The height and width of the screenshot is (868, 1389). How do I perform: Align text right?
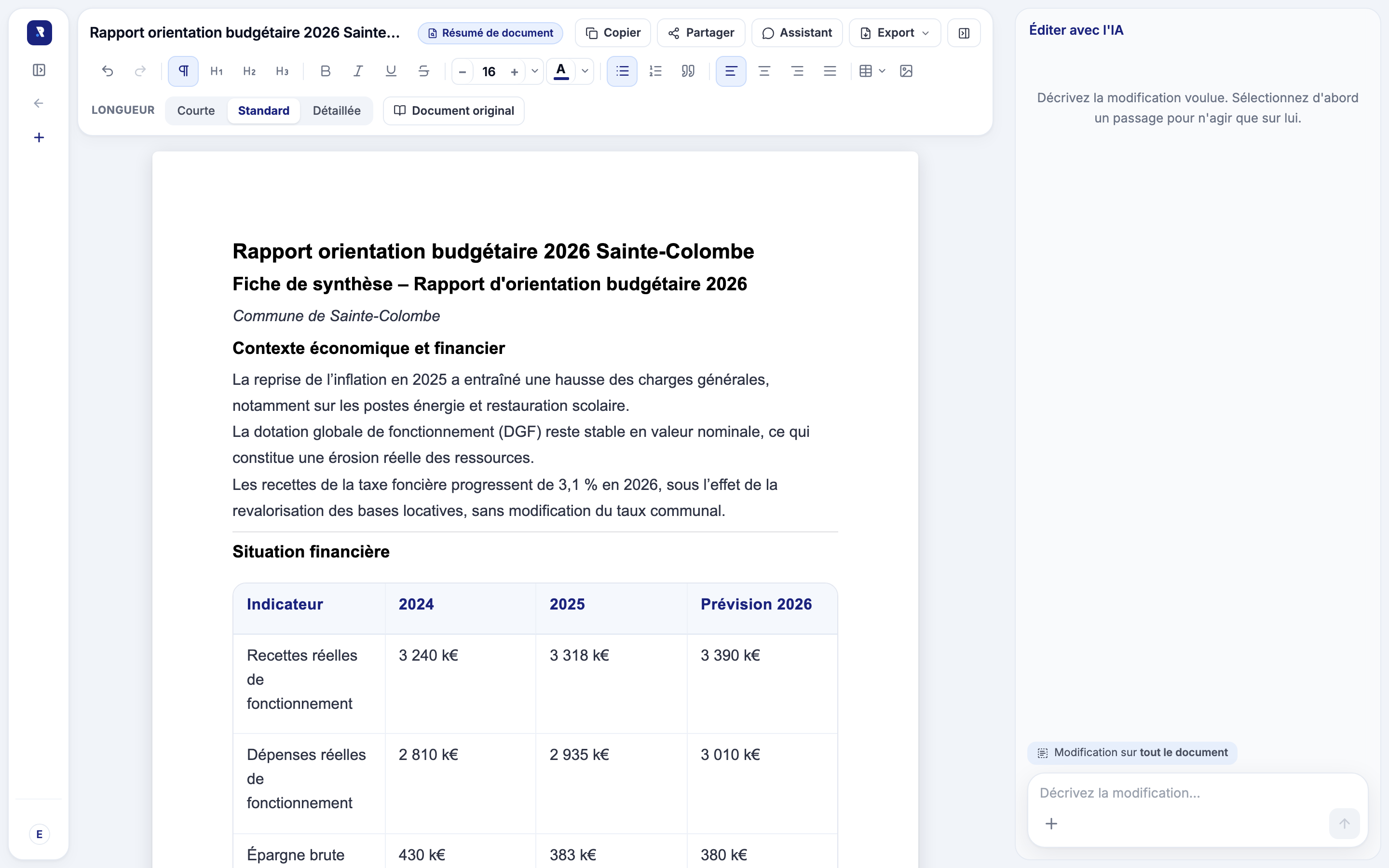[797, 71]
